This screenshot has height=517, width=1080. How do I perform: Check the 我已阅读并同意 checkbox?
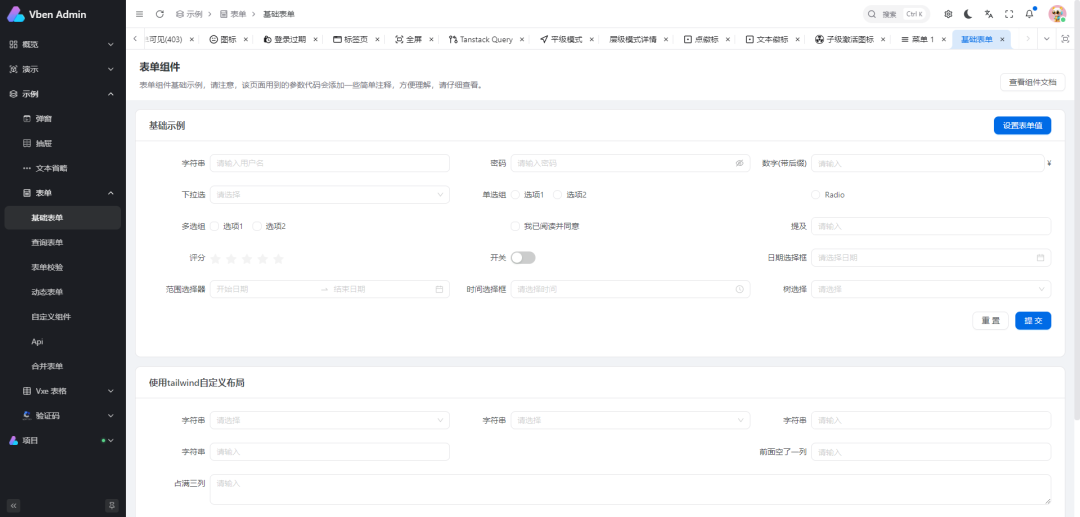[x=516, y=226]
